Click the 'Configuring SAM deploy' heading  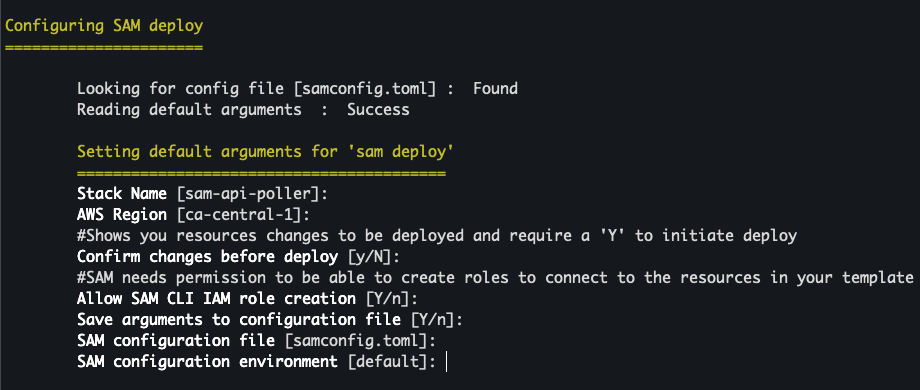tap(104, 26)
